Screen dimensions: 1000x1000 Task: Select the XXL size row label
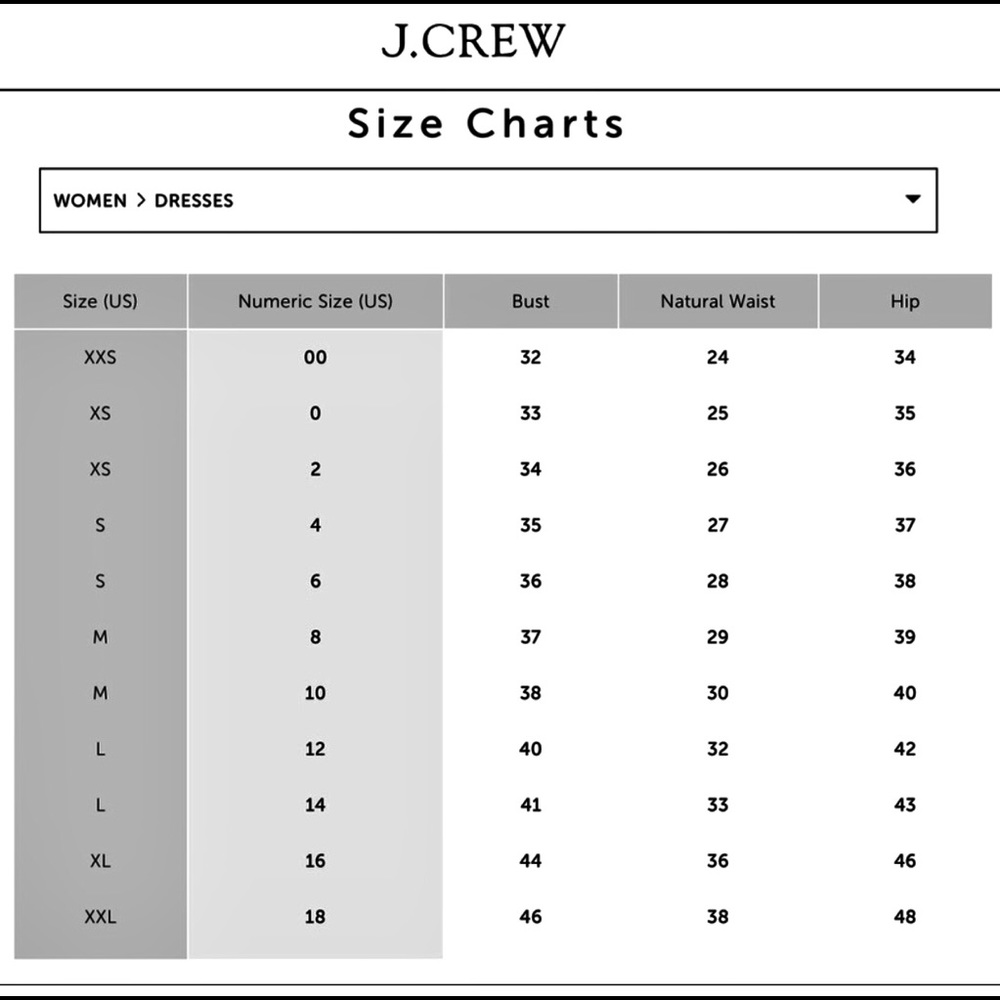pos(100,917)
